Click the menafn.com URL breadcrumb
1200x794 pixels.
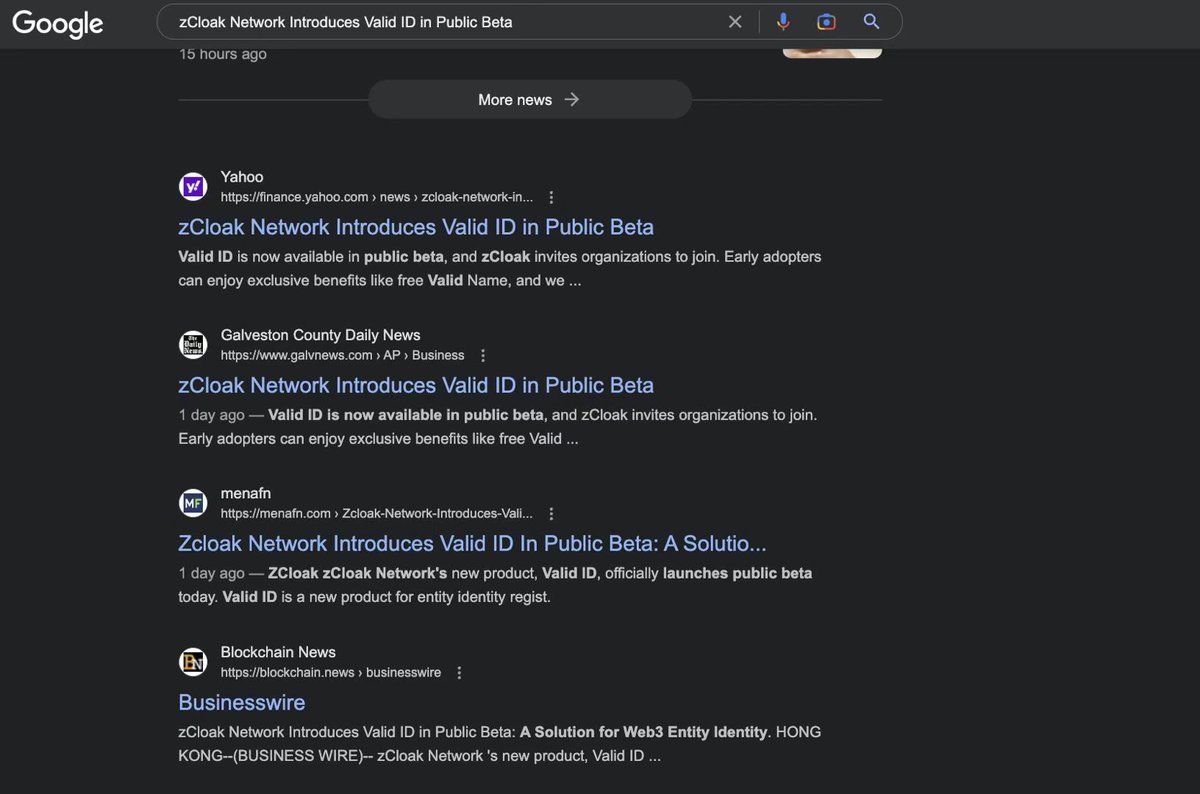pyautogui.click(x=377, y=513)
